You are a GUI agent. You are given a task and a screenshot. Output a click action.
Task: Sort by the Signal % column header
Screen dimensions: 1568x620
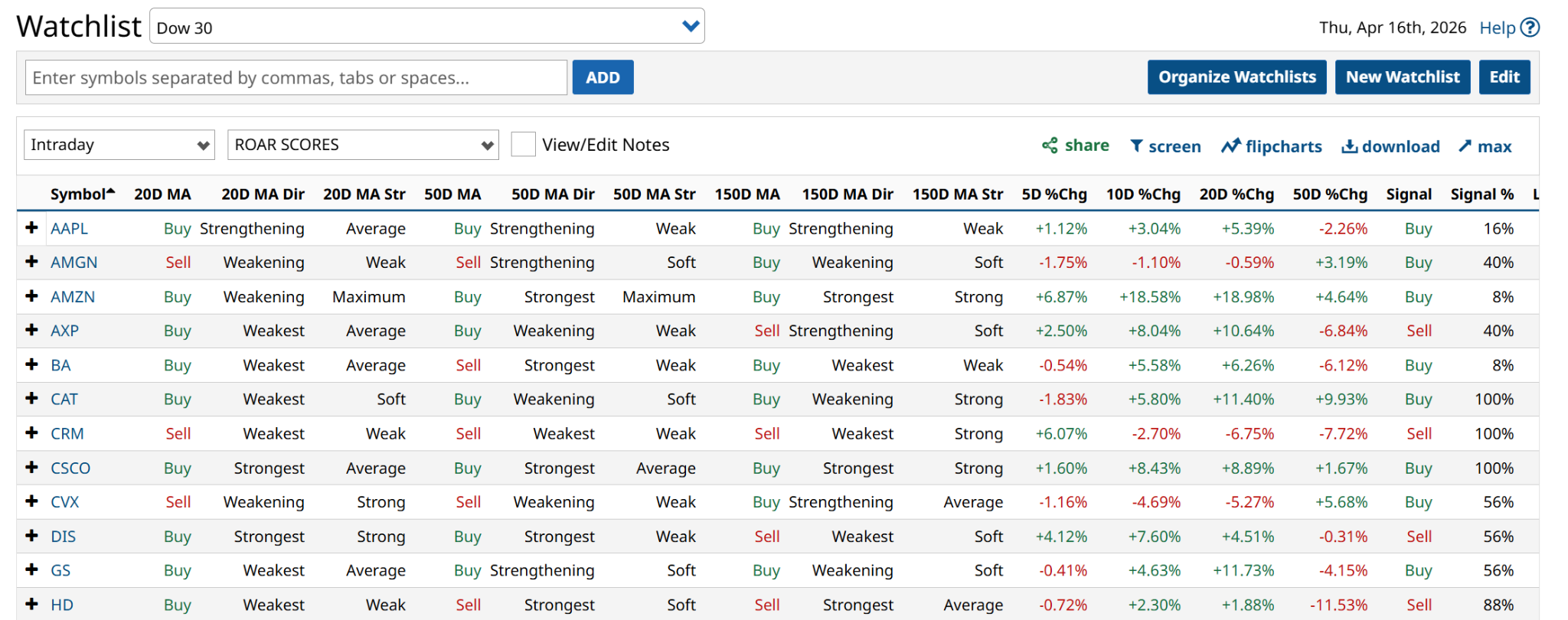point(1481,194)
